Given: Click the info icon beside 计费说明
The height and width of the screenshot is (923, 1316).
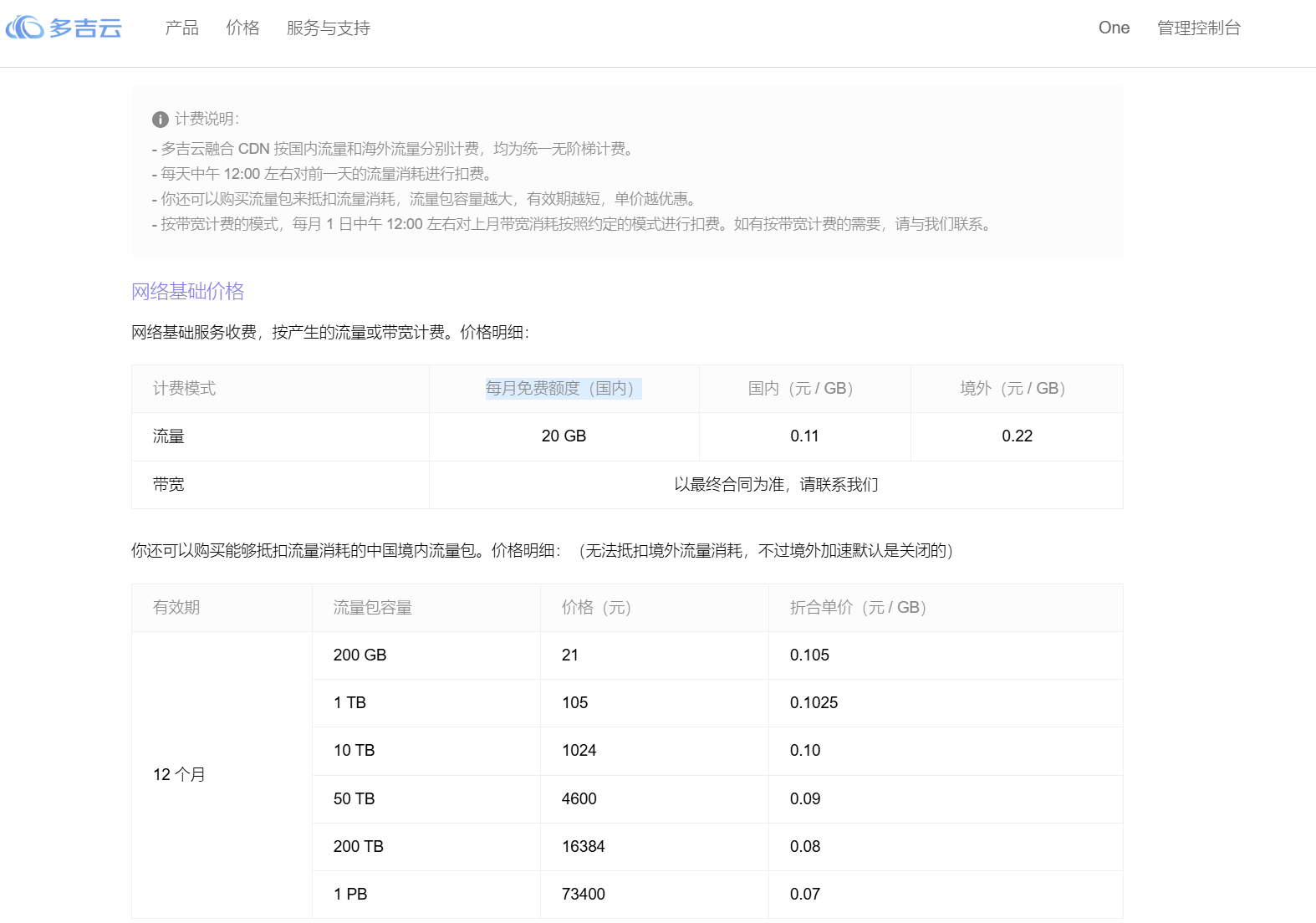Looking at the screenshot, I should tap(161, 120).
